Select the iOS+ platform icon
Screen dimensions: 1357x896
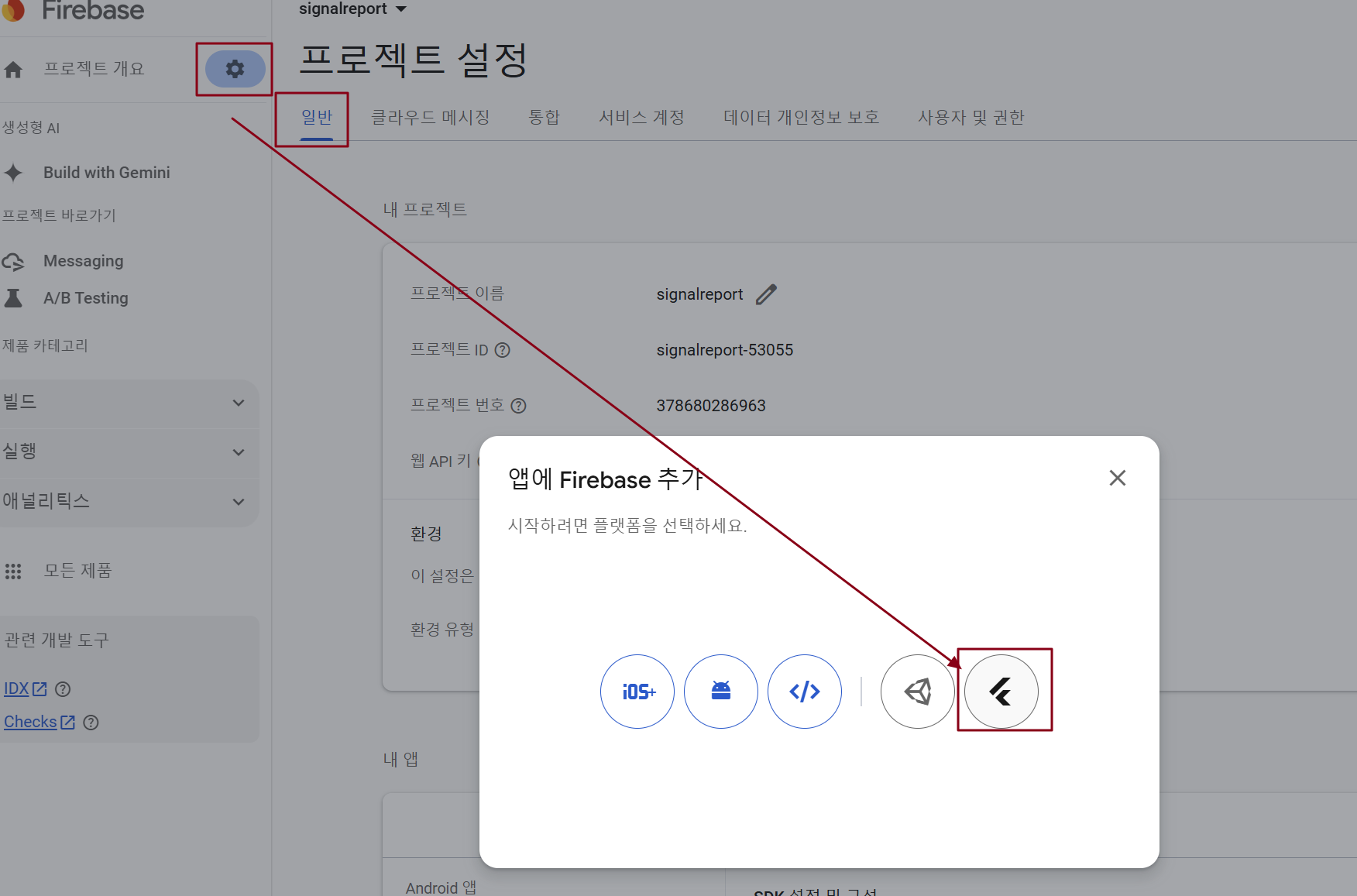point(637,692)
